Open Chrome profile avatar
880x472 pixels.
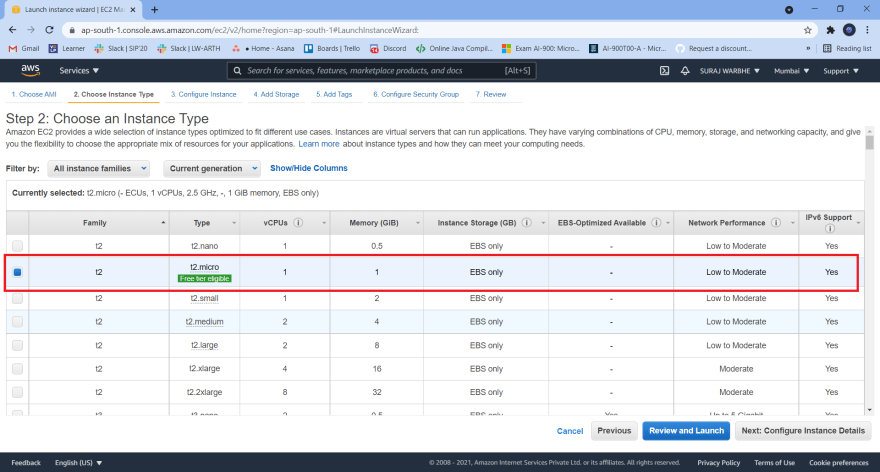(x=849, y=30)
